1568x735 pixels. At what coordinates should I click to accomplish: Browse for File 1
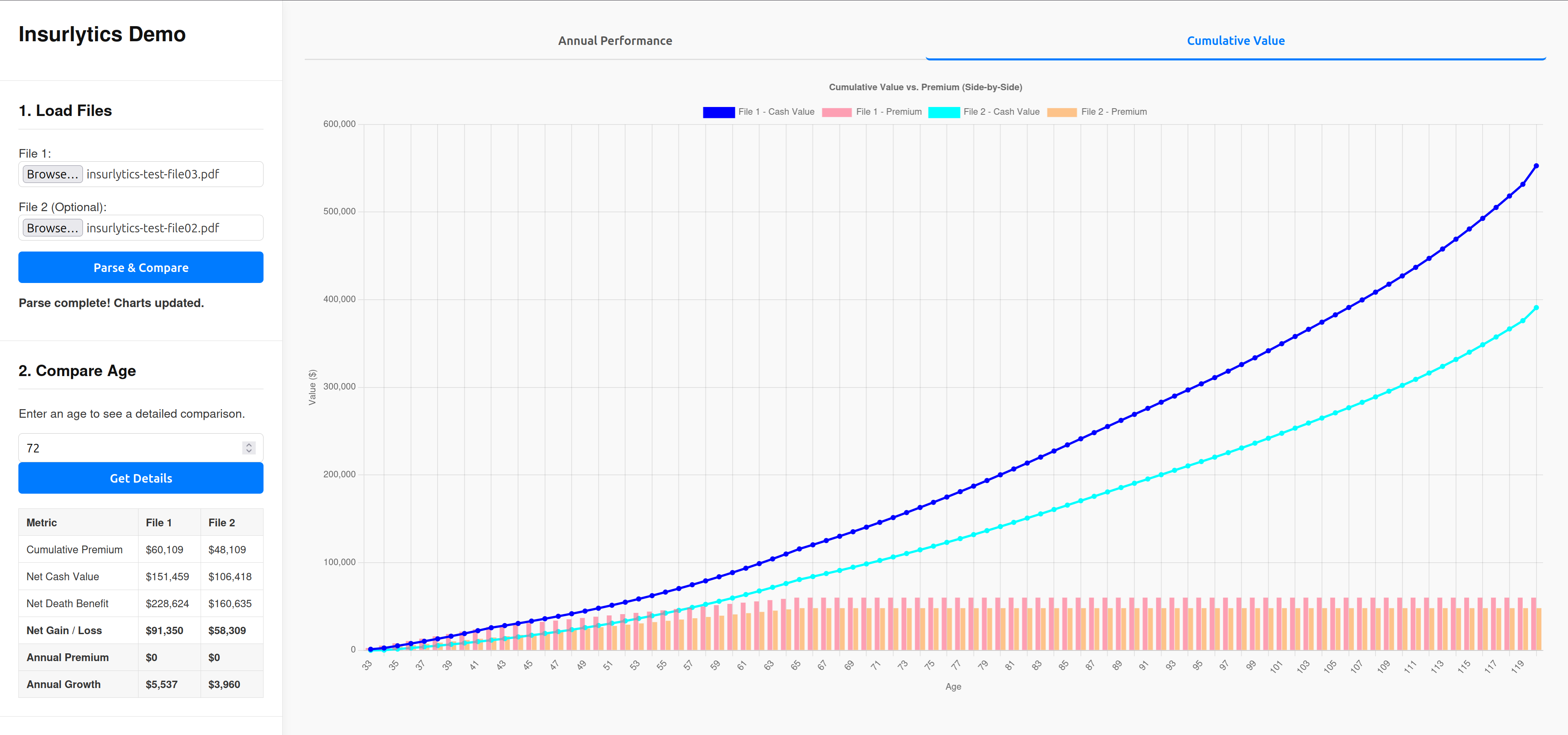52,174
